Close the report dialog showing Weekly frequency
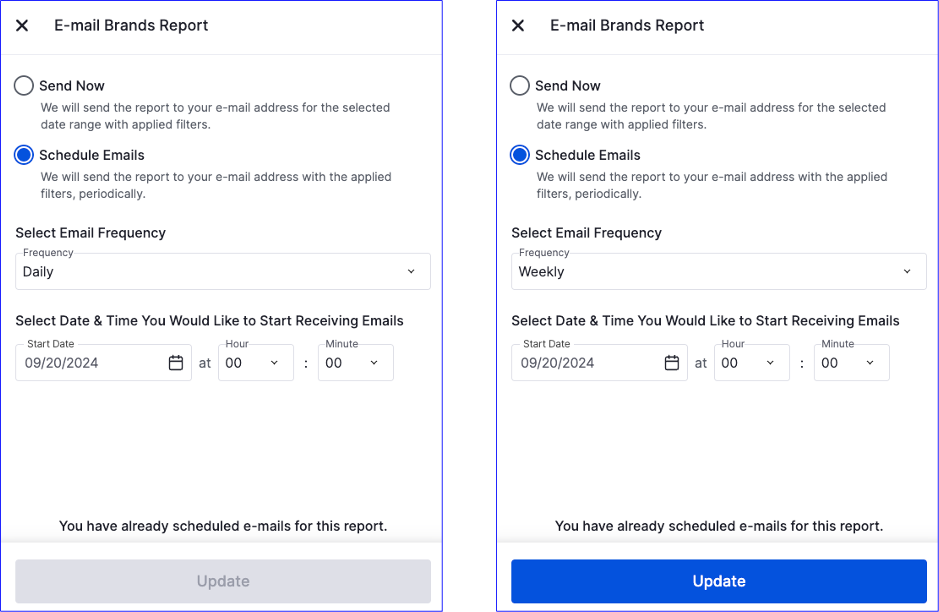Viewport: 939px width, 612px height. click(518, 26)
